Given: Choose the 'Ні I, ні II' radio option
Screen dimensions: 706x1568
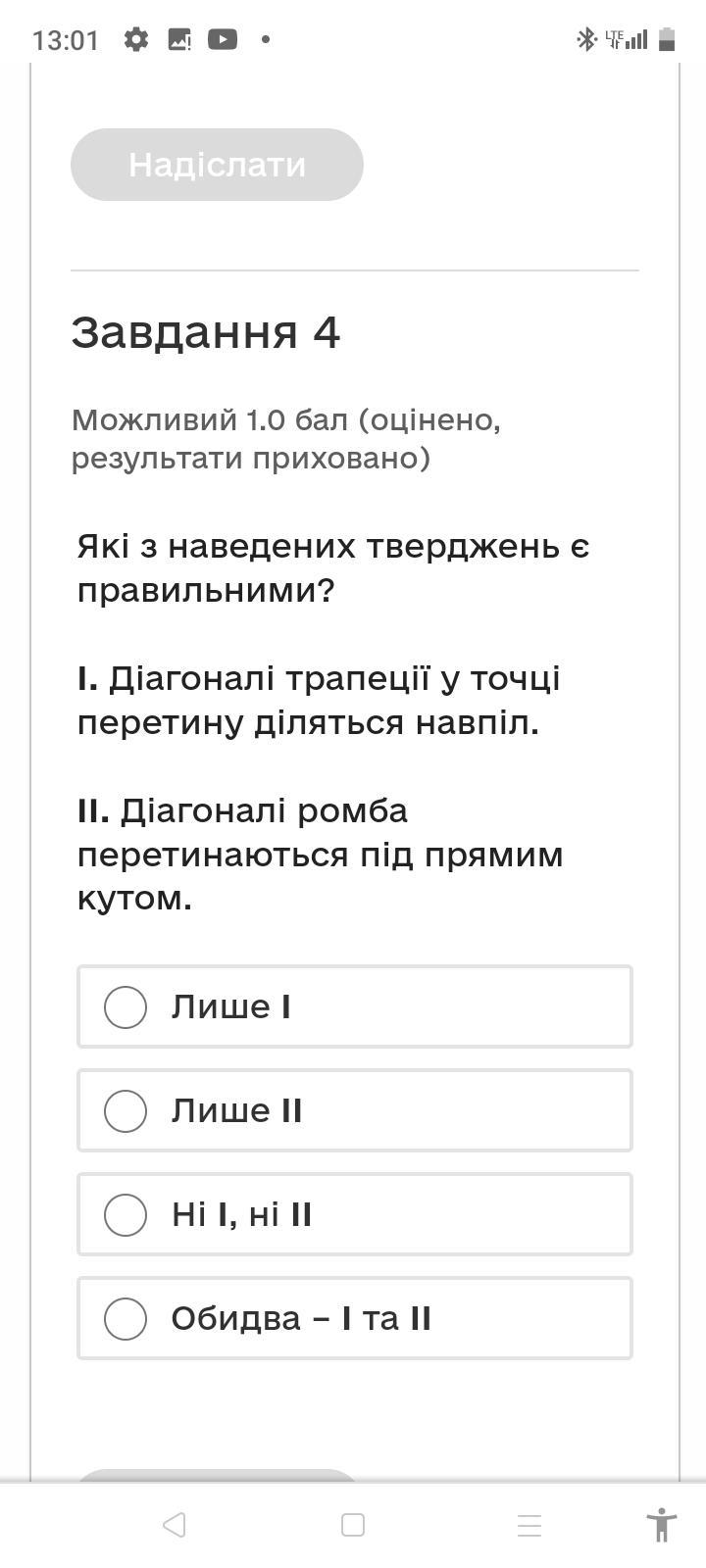Looking at the screenshot, I should [126, 1214].
